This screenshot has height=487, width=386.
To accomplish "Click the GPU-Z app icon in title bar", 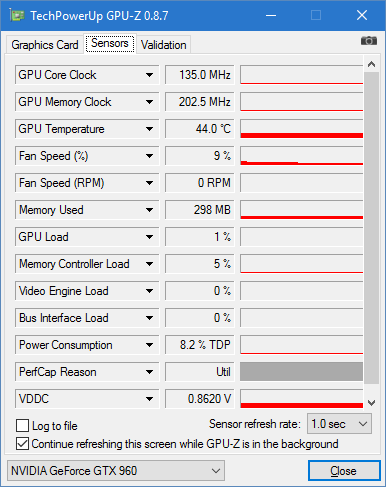I will pos(17,16).
